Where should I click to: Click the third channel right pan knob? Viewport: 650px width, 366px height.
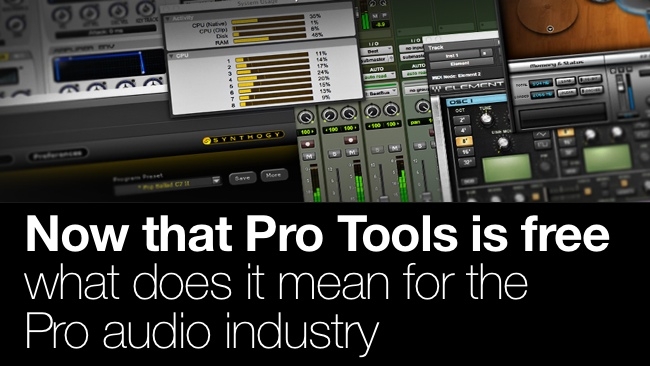point(391,109)
